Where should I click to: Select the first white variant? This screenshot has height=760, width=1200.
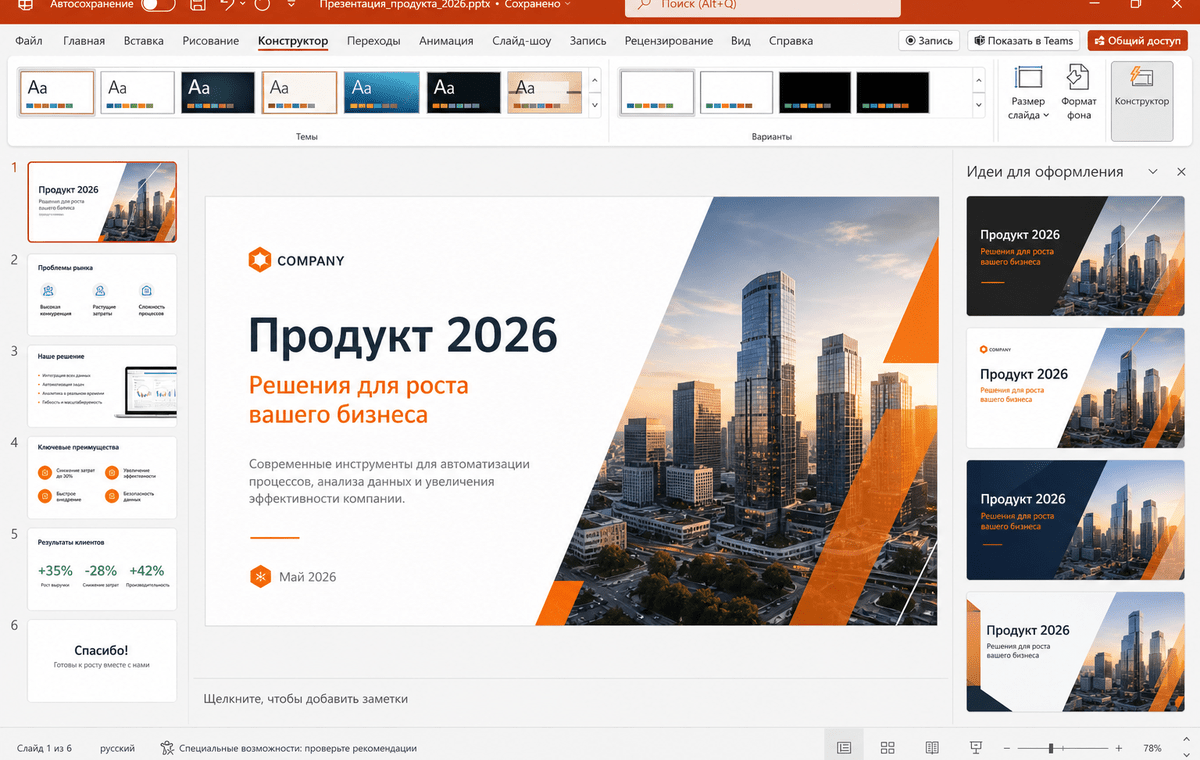(657, 92)
